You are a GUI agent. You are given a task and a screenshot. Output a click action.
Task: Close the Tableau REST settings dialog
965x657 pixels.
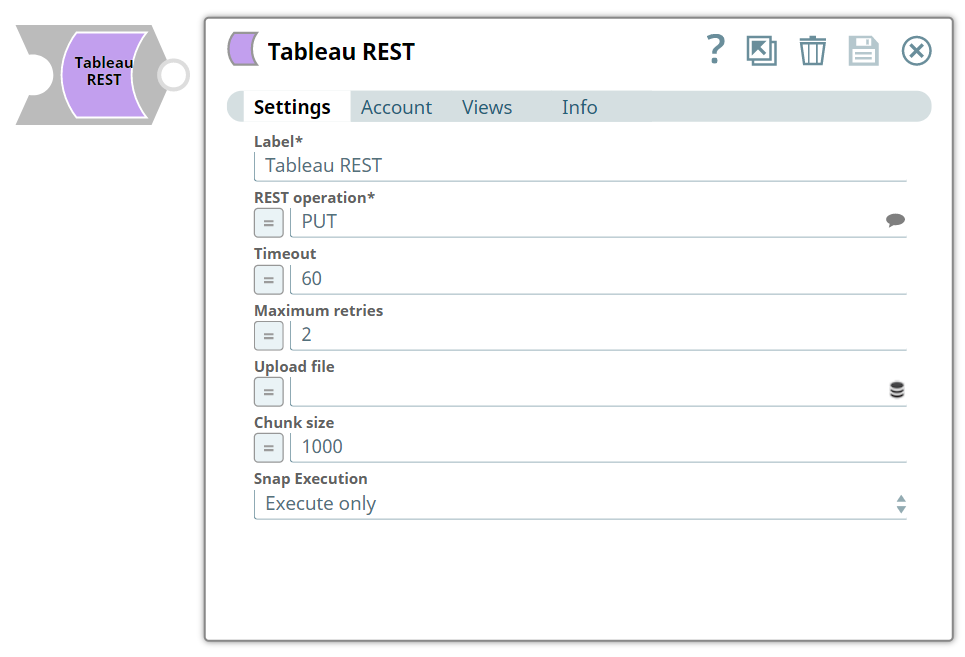[916, 51]
